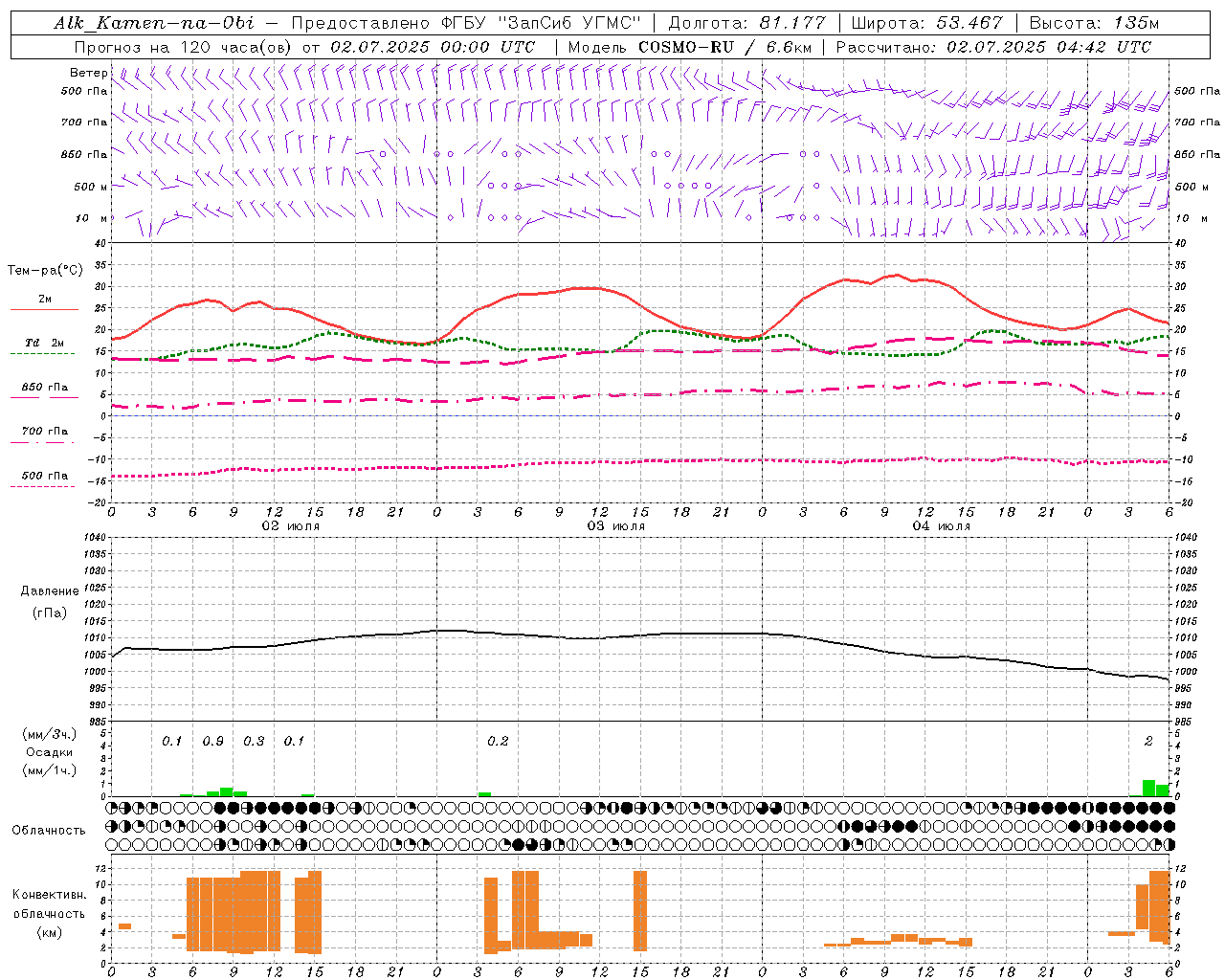Screen dimensions: 1225x980
Task: Click the 0.3 precipitation amount value
Action: 254,742
